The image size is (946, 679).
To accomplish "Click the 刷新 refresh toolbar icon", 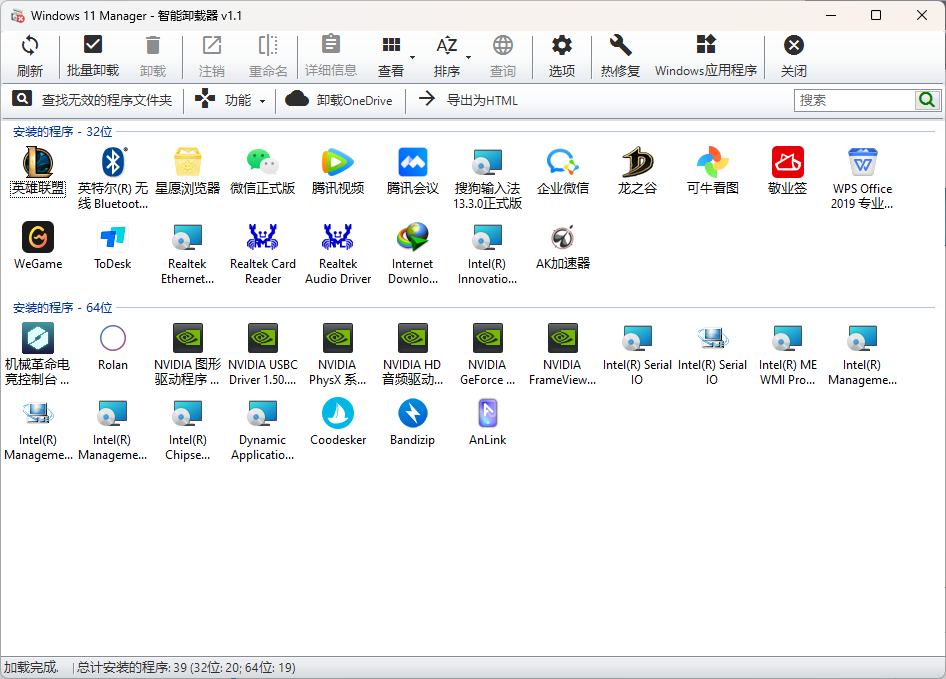I will click(x=30, y=45).
